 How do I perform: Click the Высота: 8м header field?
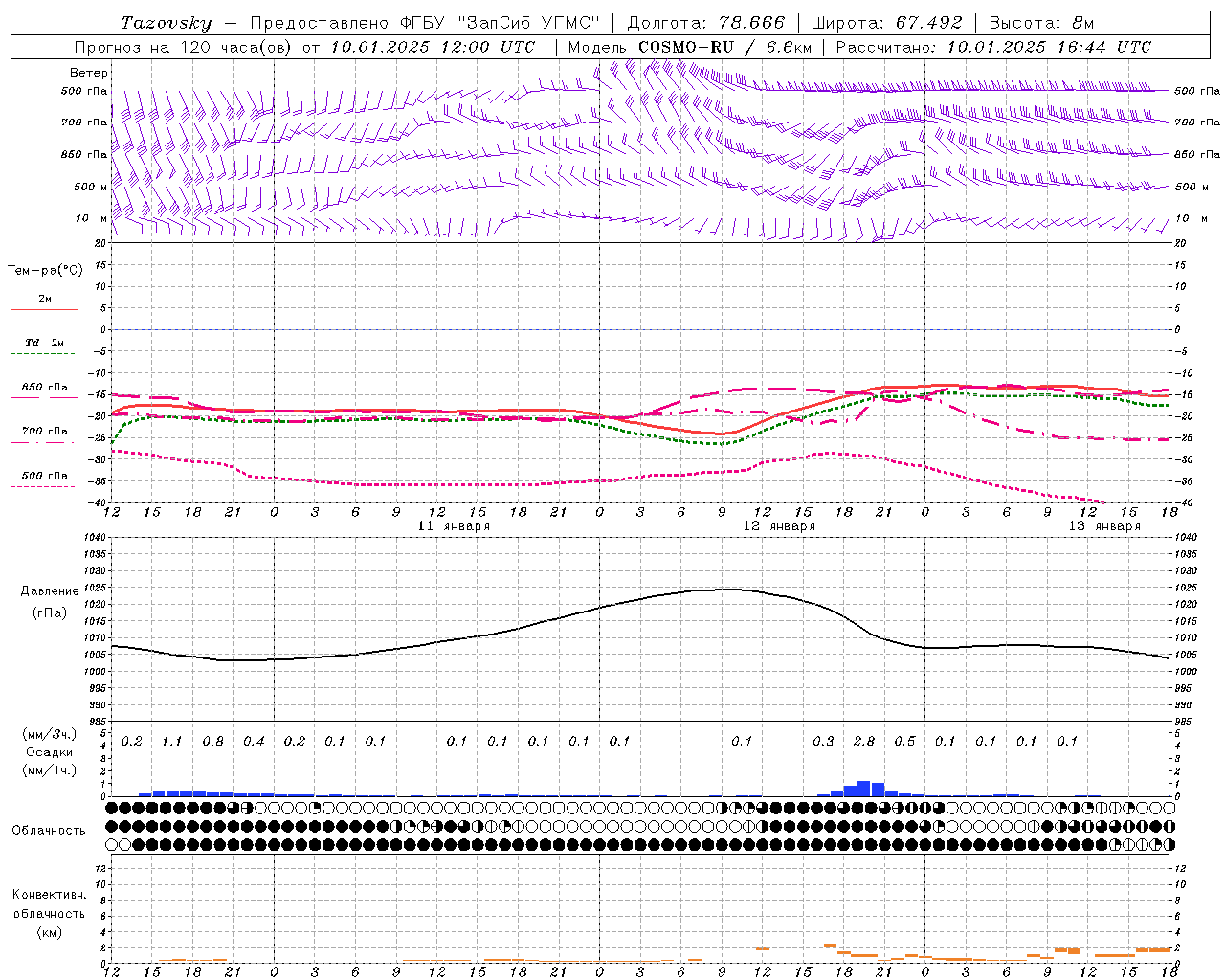[1041, 23]
